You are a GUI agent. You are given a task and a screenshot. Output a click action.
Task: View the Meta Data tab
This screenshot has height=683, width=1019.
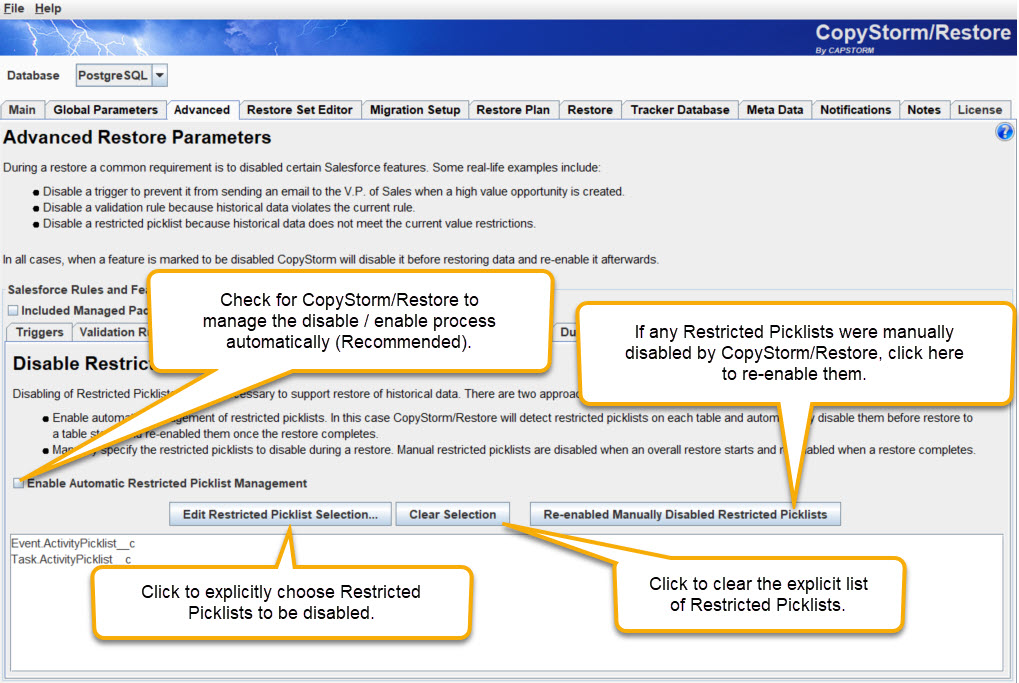(775, 110)
